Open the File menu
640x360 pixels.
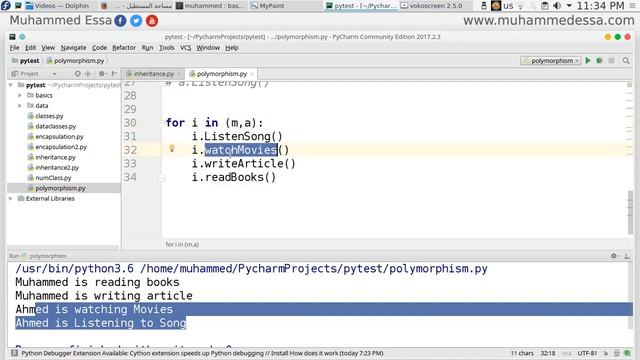point(14,48)
